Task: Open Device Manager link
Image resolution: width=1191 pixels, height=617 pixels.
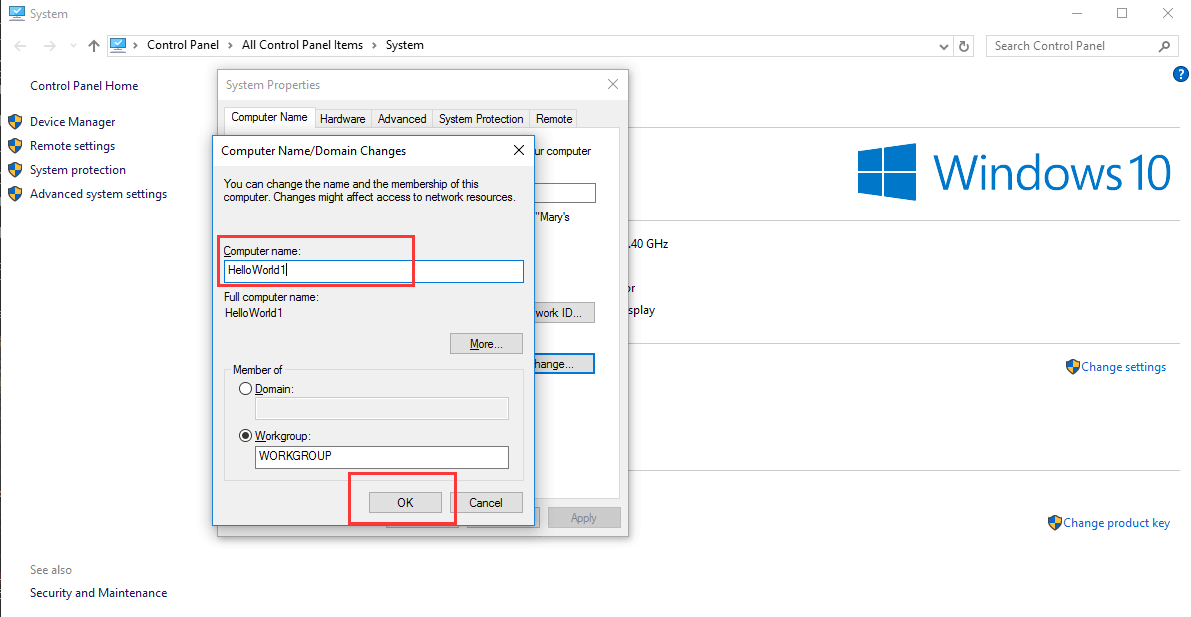Action: click(x=72, y=122)
